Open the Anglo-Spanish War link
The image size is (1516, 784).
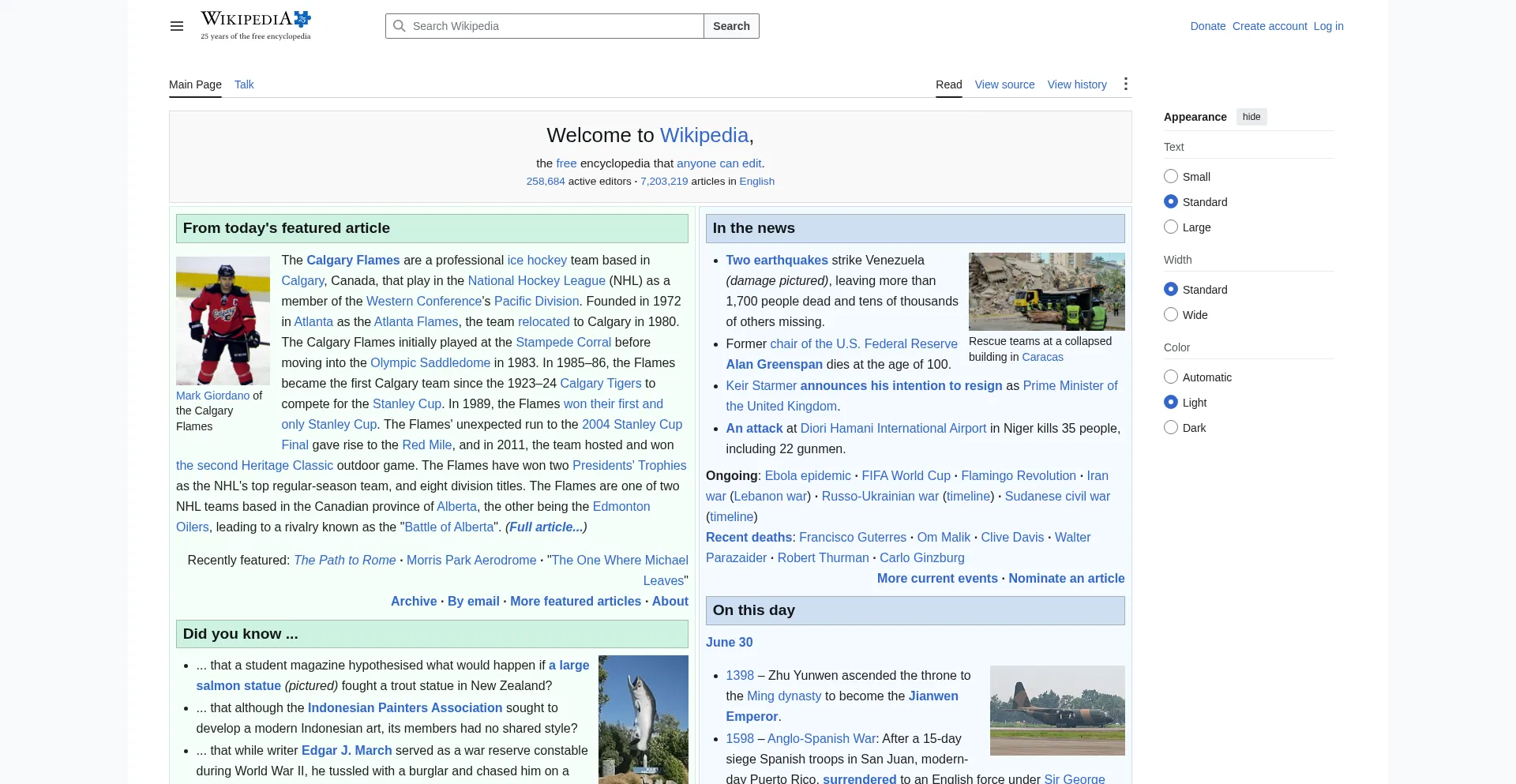(x=821, y=738)
